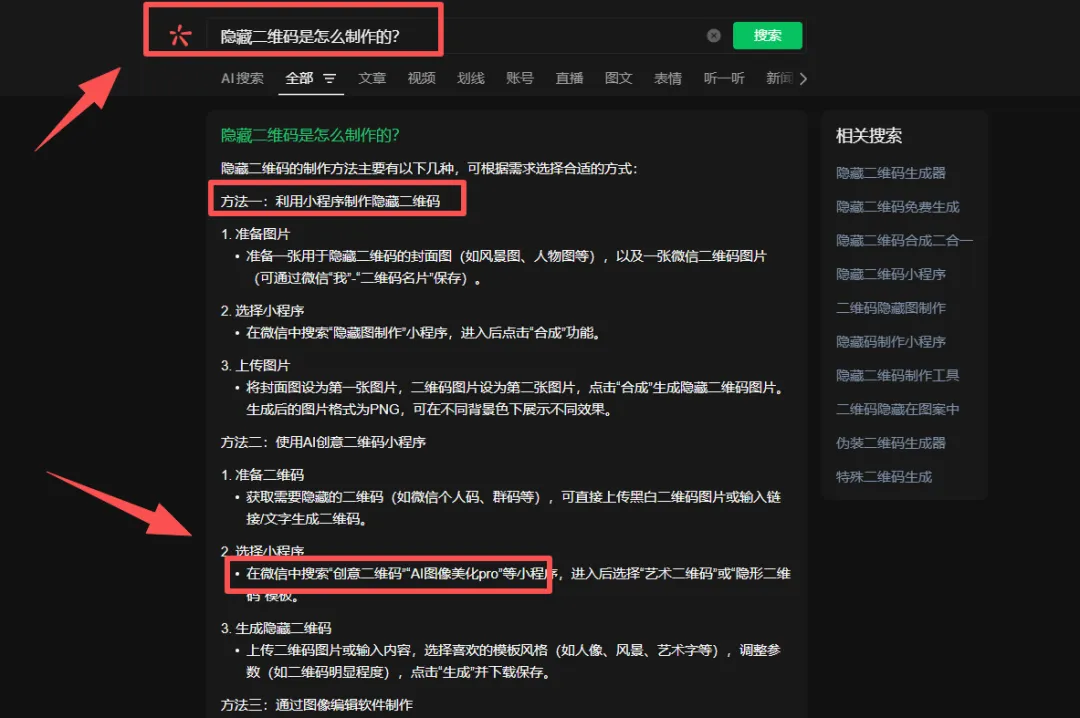Open the 直播 tab
The image size is (1080, 718).
click(570, 79)
